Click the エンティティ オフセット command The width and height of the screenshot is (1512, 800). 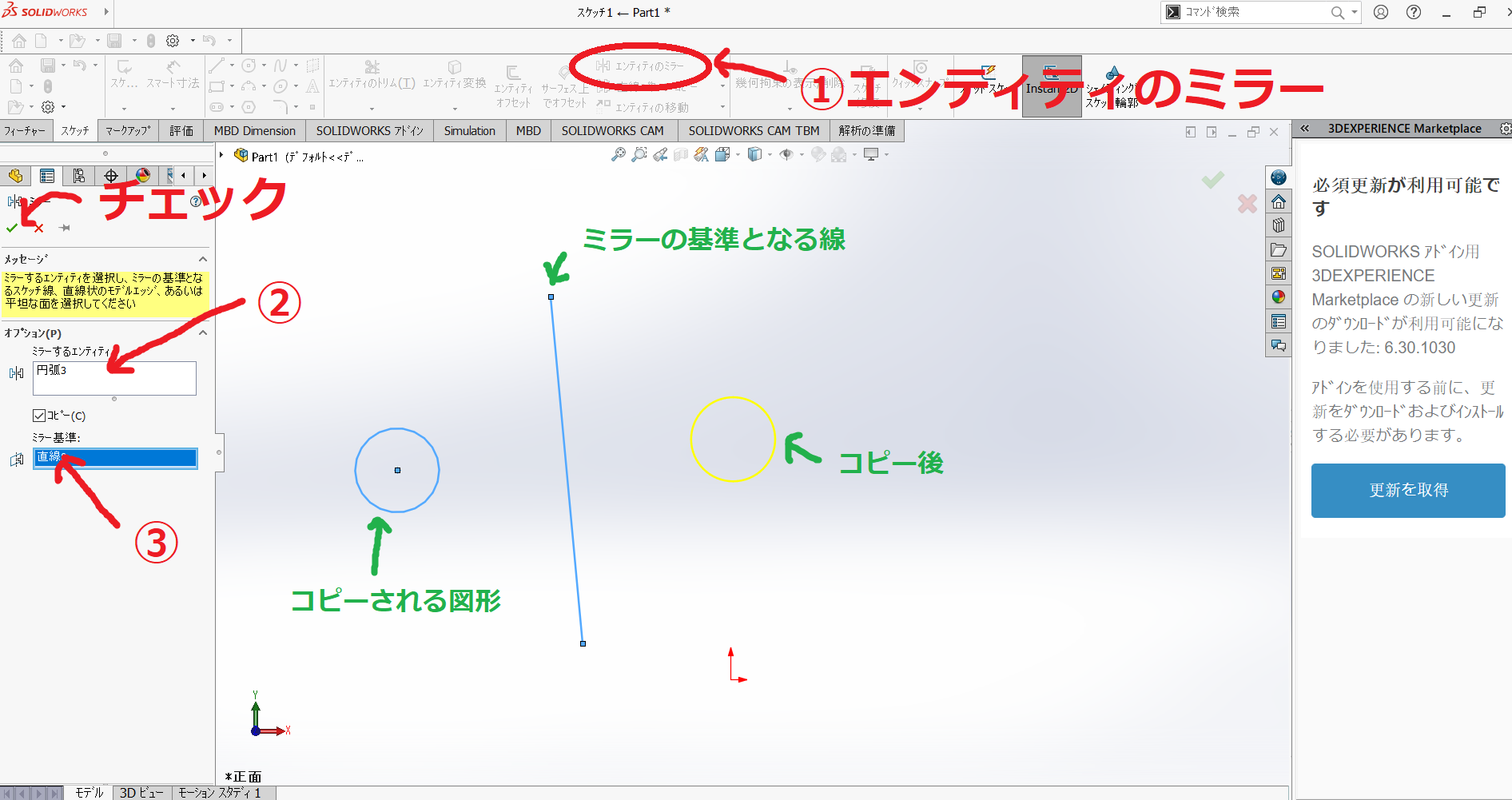click(x=513, y=86)
